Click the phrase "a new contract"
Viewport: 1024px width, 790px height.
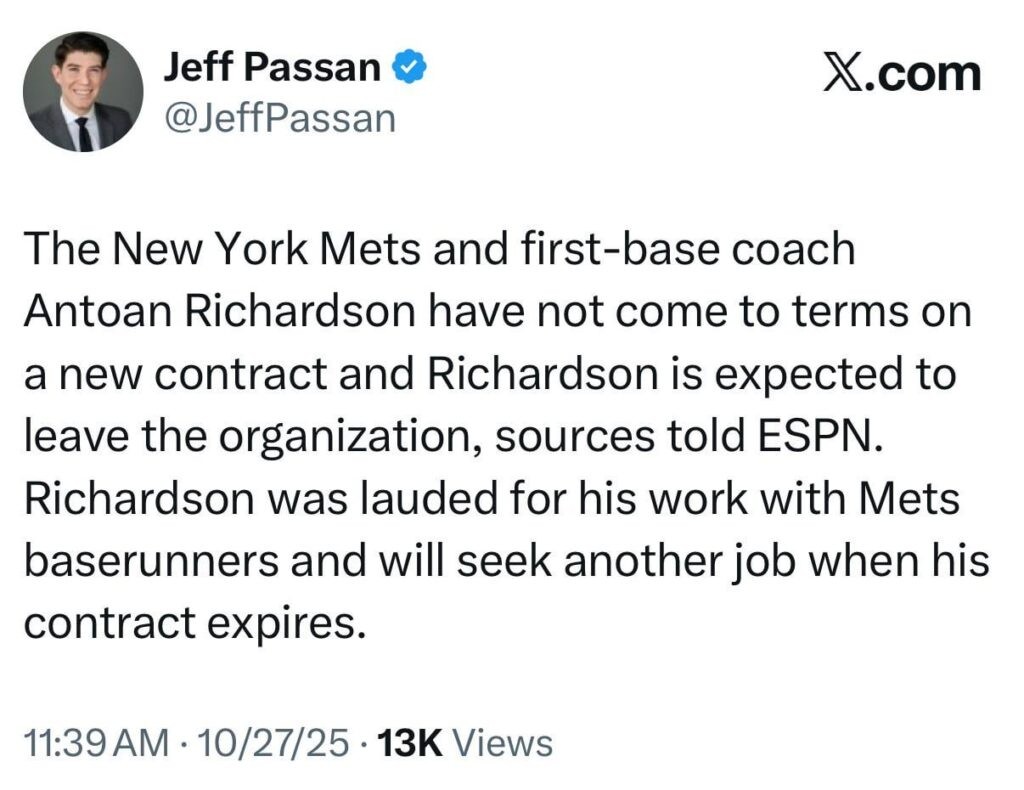[x=175, y=375]
